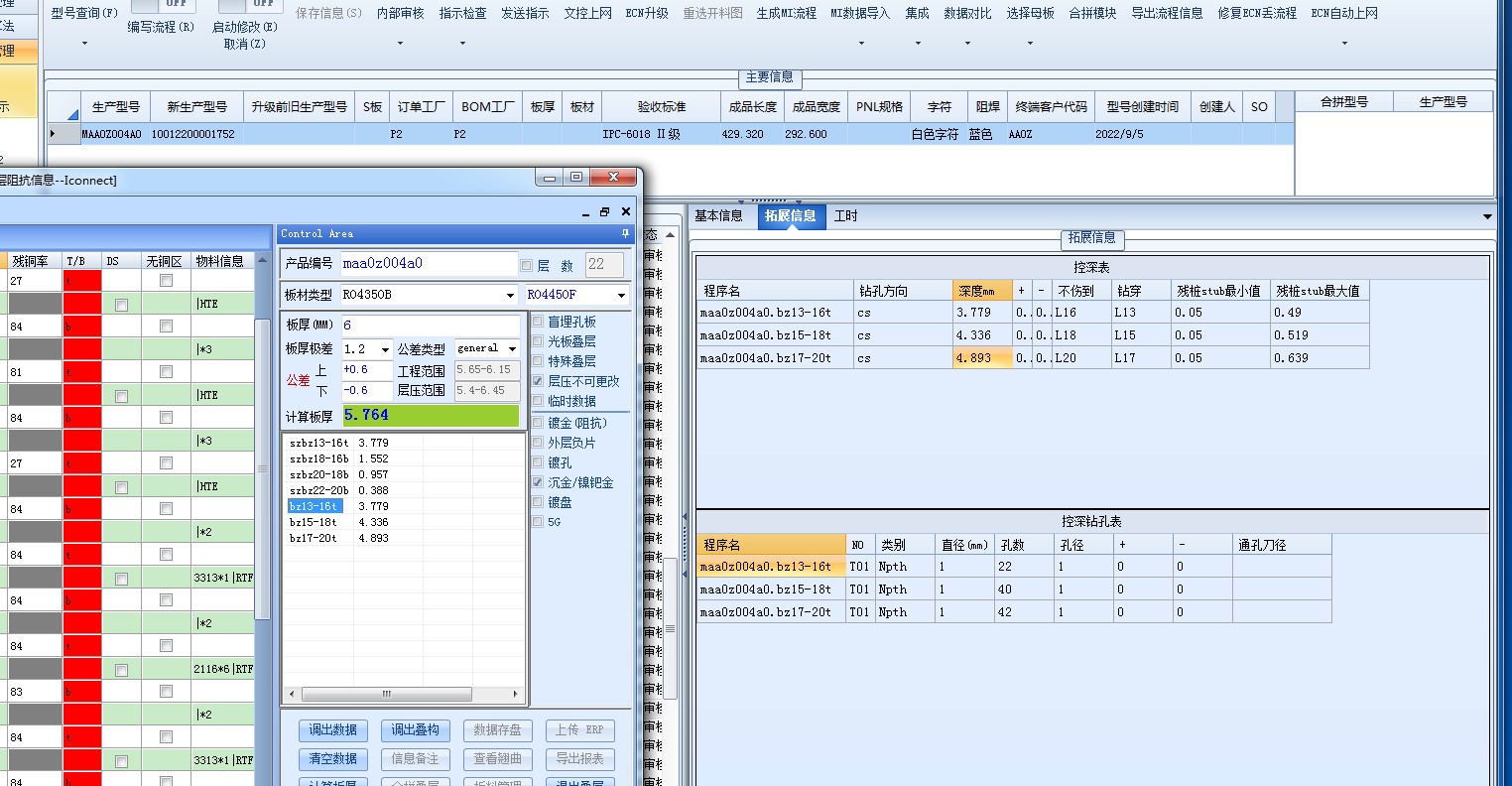This screenshot has width=1512, height=786.
Task: Expand dropdown arrow under MI数据导入
Action: pyautogui.click(x=860, y=44)
